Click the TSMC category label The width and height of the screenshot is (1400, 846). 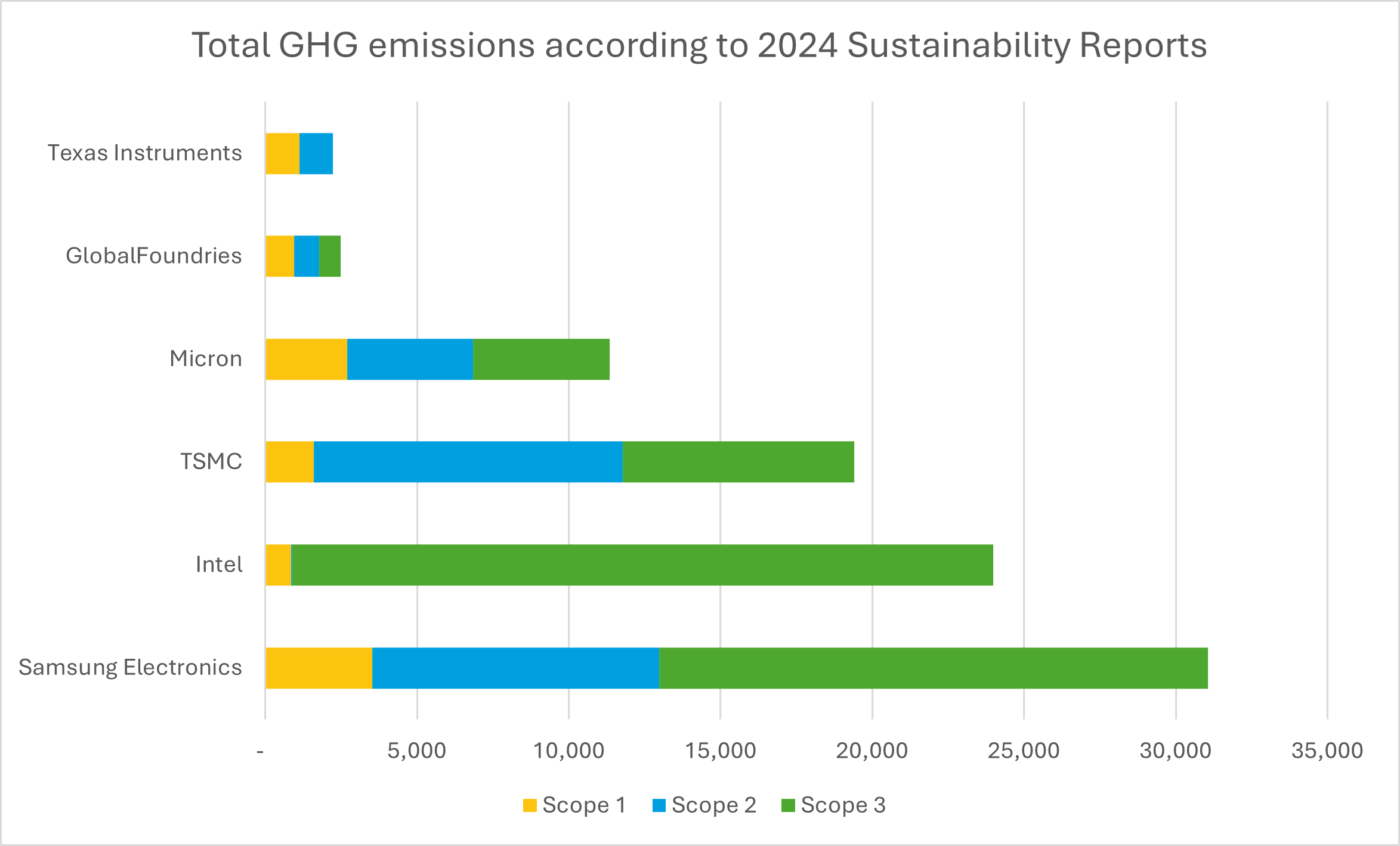click(x=211, y=461)
